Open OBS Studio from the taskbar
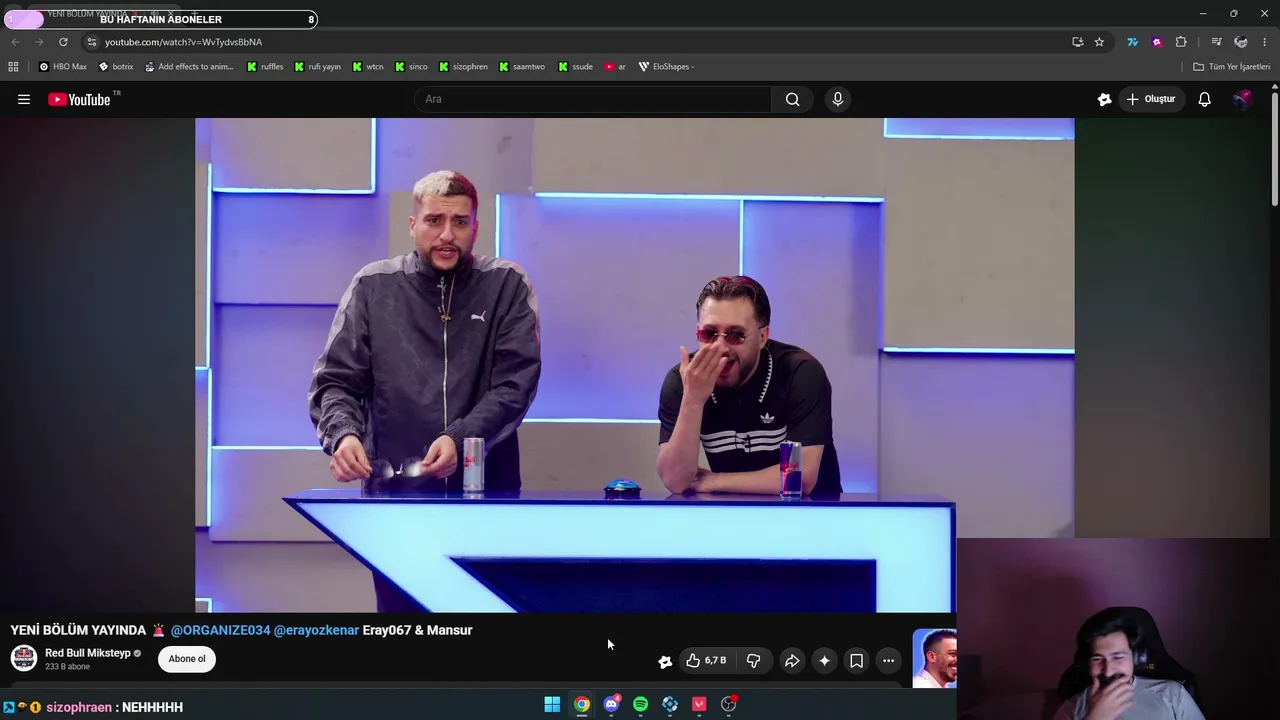This screenshot has width=1280, height=720. tap(729, 704)
